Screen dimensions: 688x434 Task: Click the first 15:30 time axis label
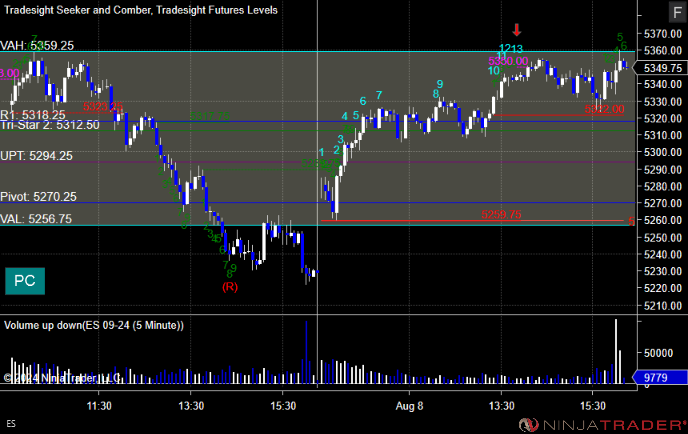pos(283,406)
